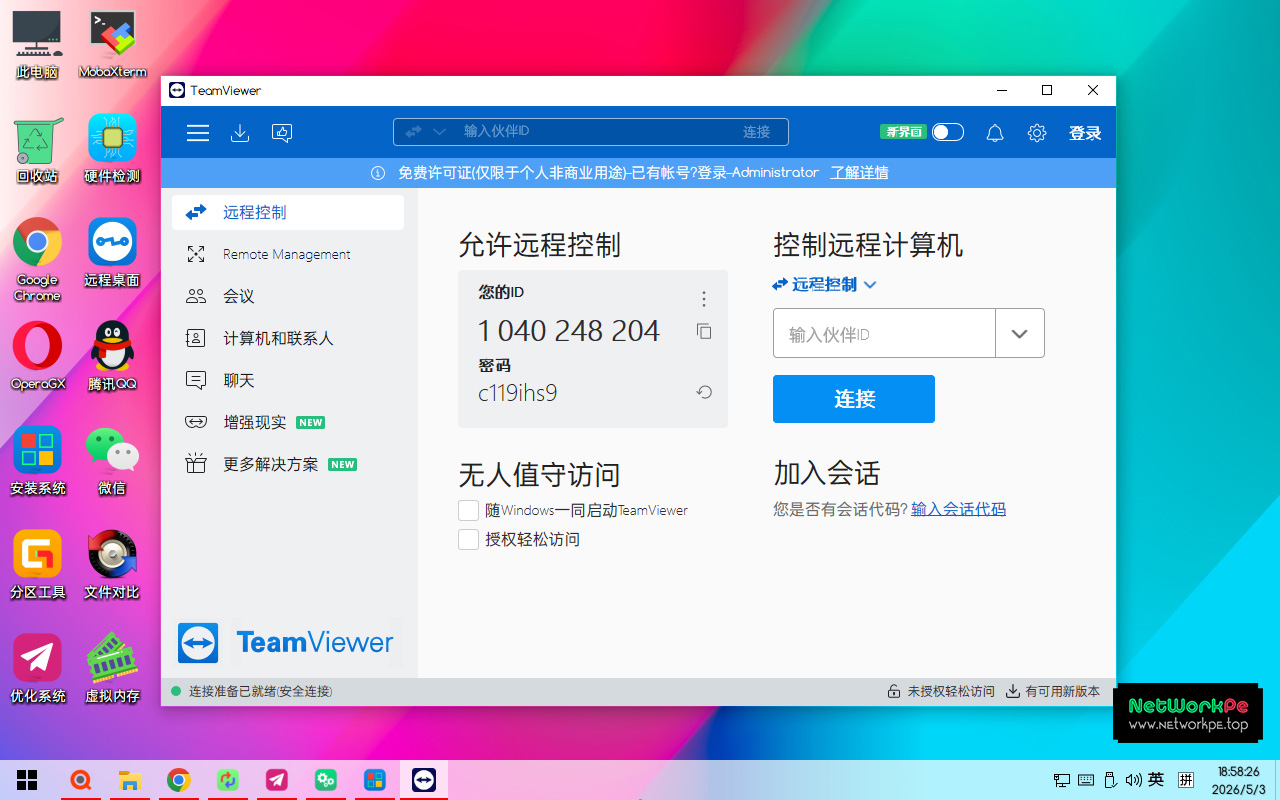Select the 远程桌面 desktop icon
Viewport: 1280px width, 800px height.
point(112,254)
